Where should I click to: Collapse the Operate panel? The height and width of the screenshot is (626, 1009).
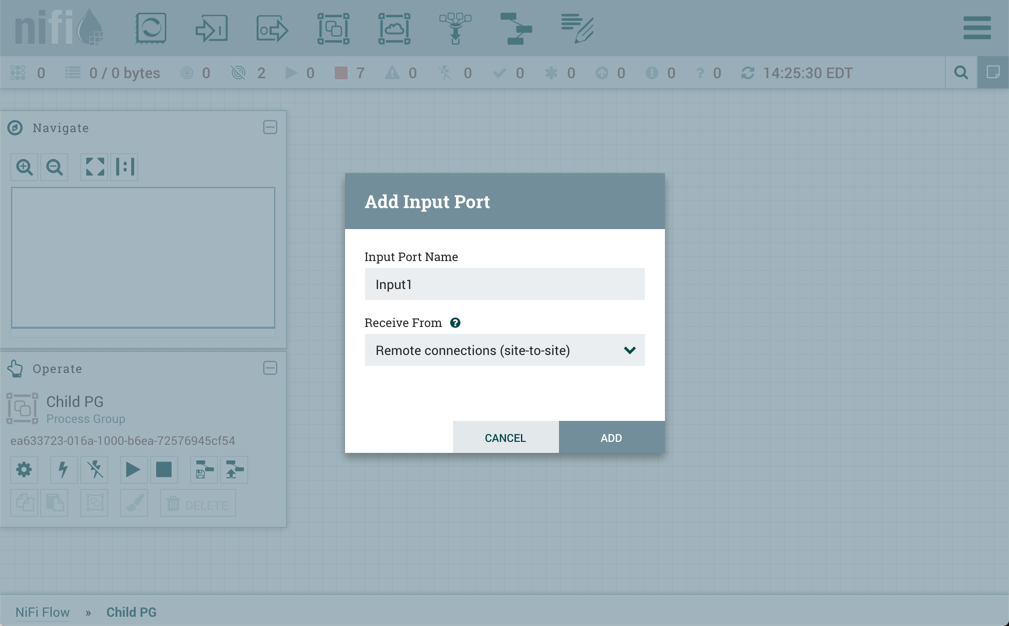coord(270,368)
